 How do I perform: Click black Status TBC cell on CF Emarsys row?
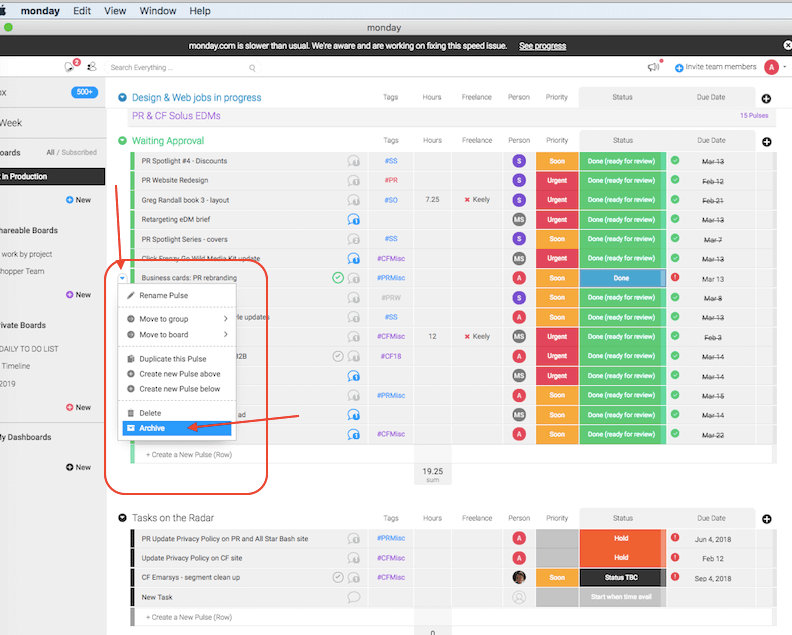click(x=622, y=578)
